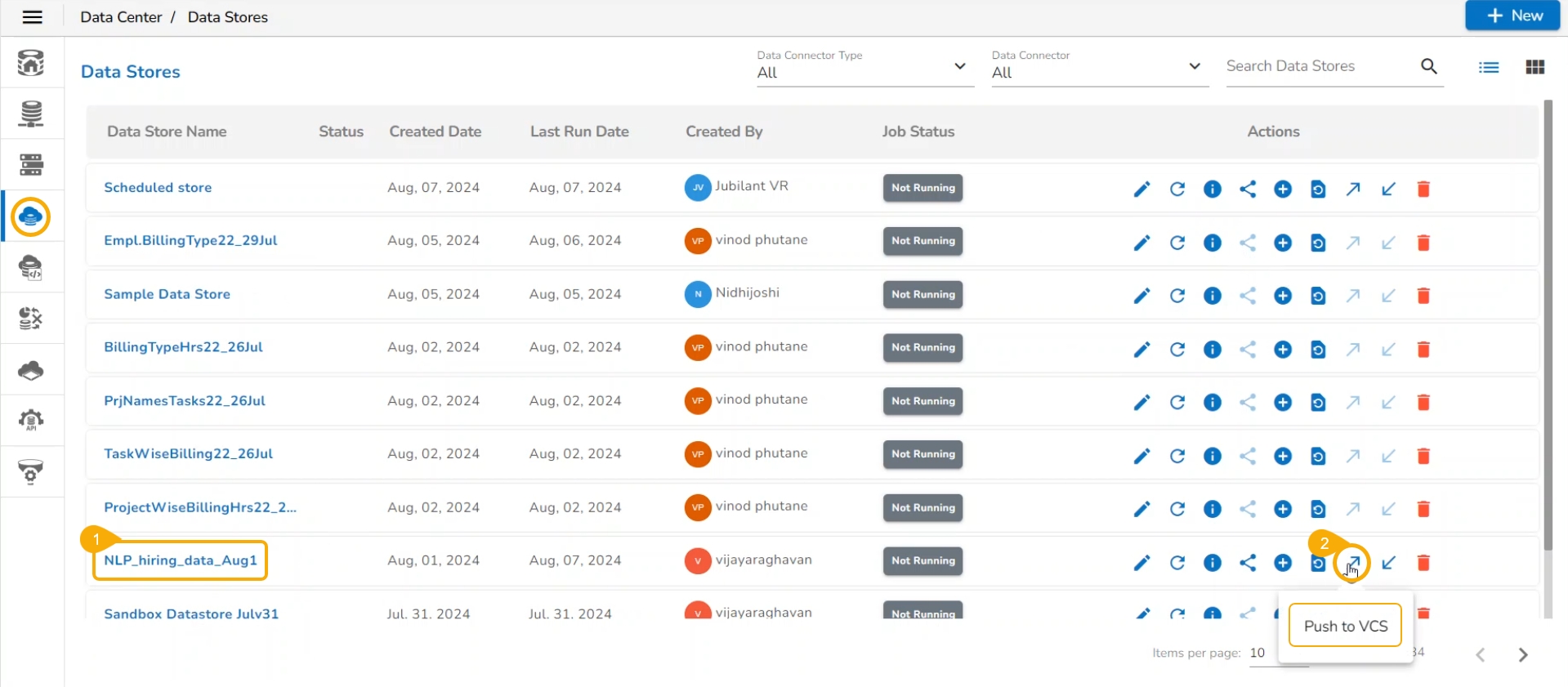This screenshot has height=687, width=1568.
Task: Click the search magnifier icon
Action: click(x=1428, y=66)
